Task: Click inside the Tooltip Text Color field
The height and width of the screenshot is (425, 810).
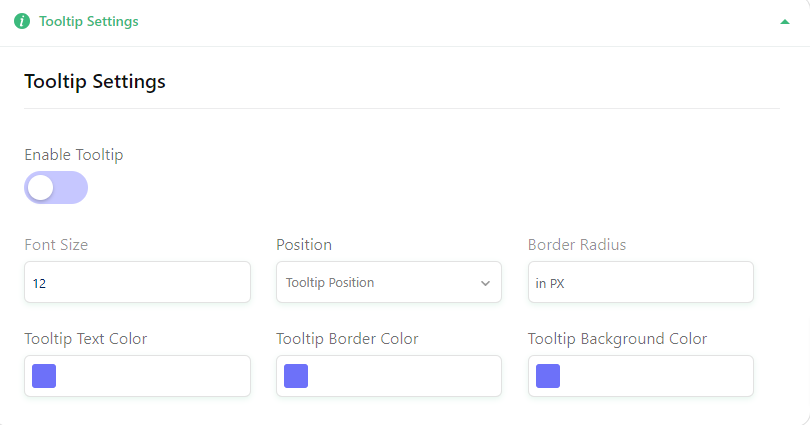Action: [x=137, y=376]
